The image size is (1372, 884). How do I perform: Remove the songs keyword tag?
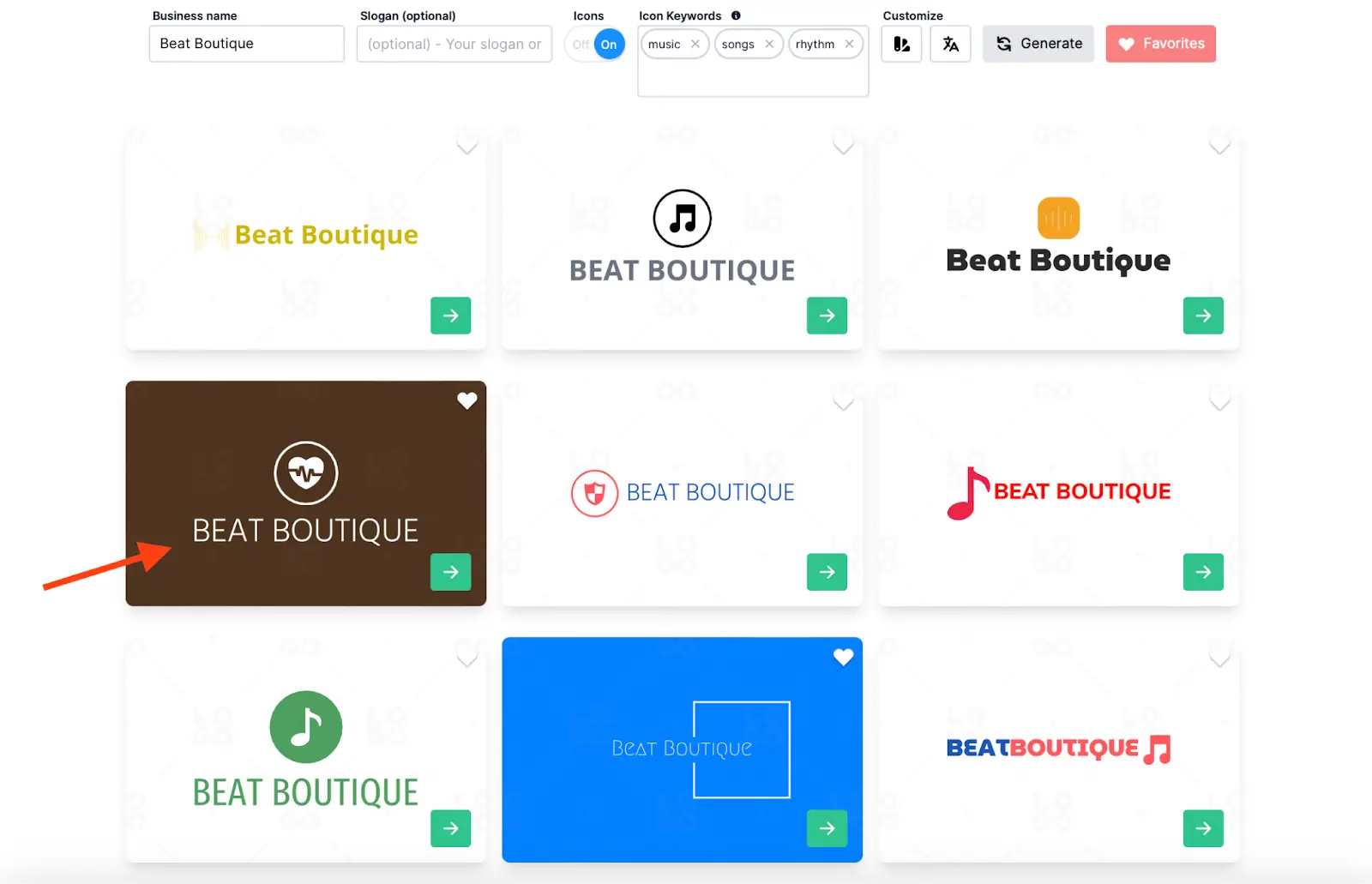tap(769, 45)
